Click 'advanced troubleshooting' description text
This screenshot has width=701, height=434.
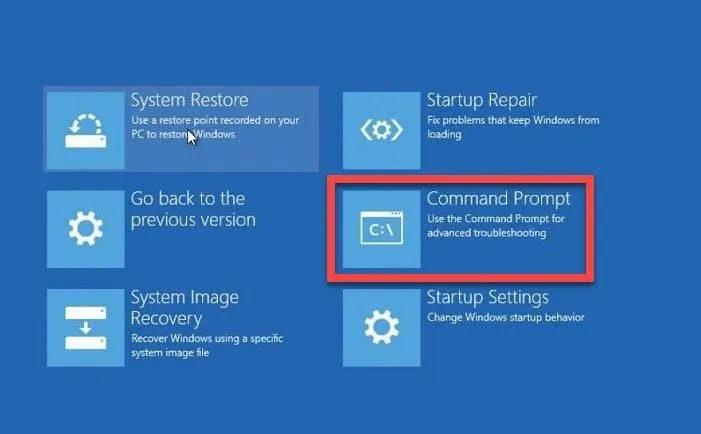(486, 233)
